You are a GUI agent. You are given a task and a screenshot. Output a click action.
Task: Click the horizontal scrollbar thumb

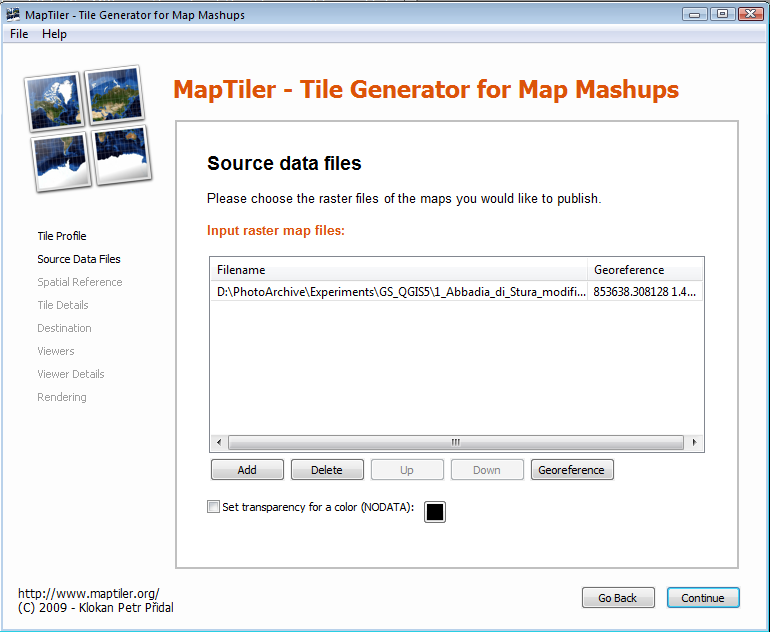click(456, 442)
